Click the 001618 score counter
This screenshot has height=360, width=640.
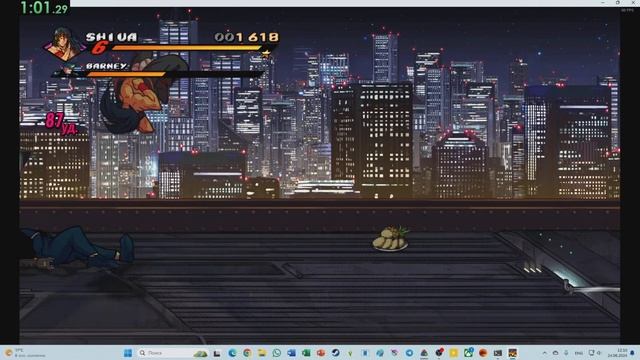(x=247, y=37)
